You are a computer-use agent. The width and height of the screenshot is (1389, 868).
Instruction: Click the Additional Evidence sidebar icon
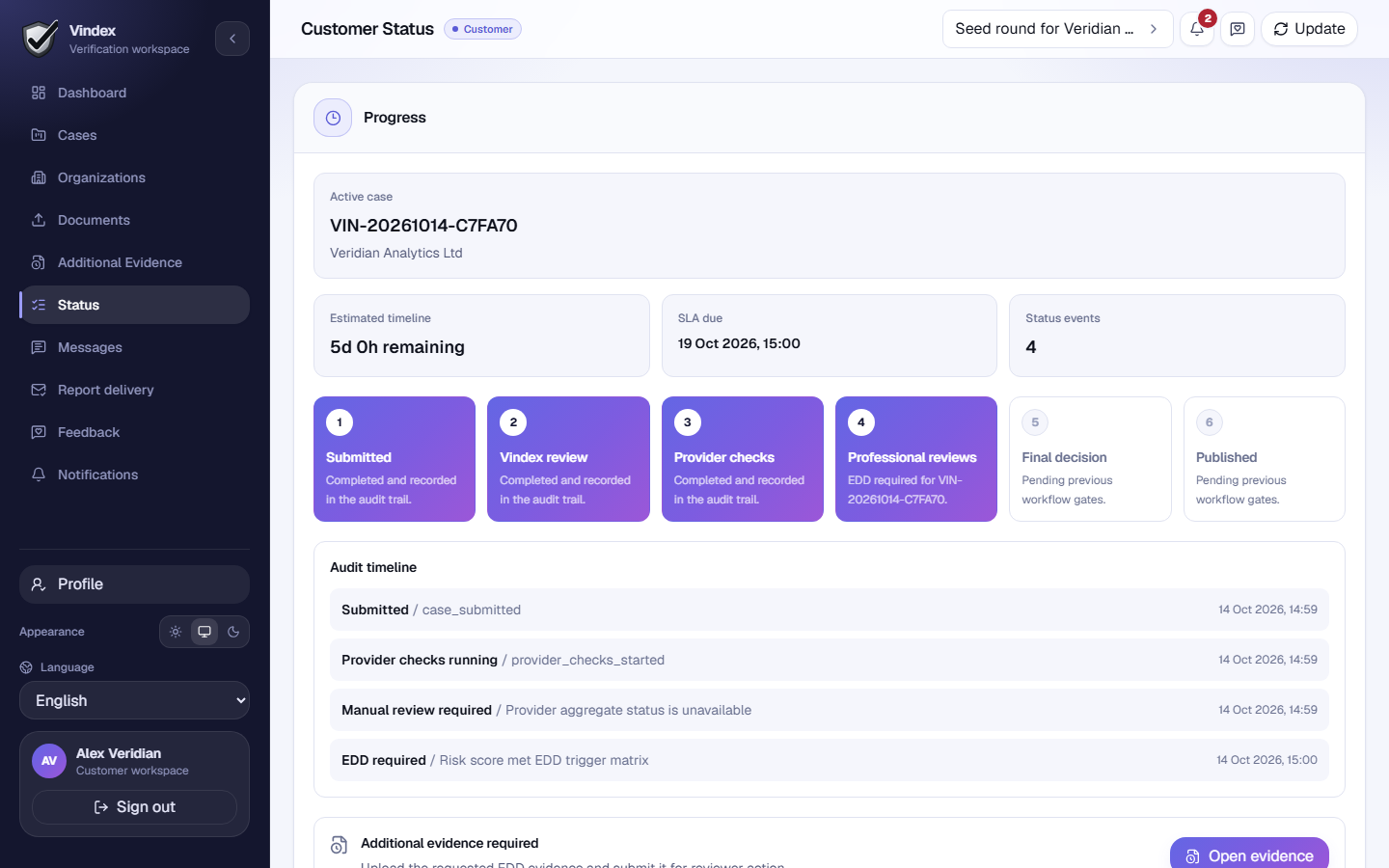[39, 262]
